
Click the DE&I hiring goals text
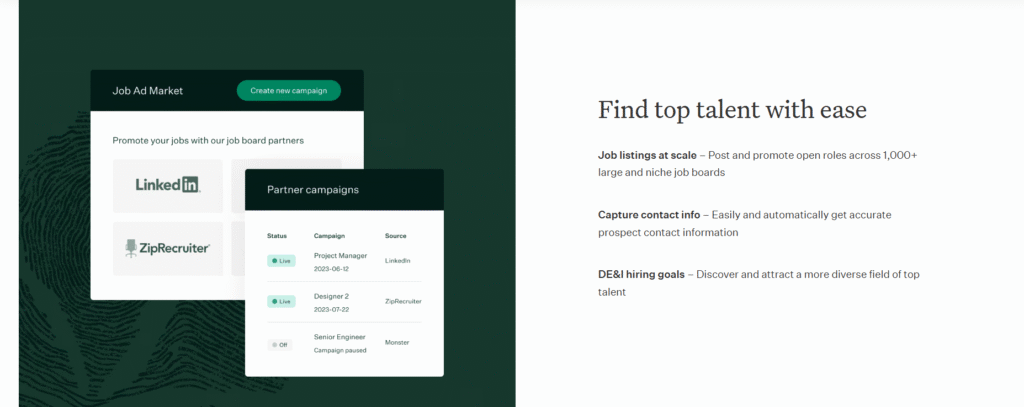641,274
